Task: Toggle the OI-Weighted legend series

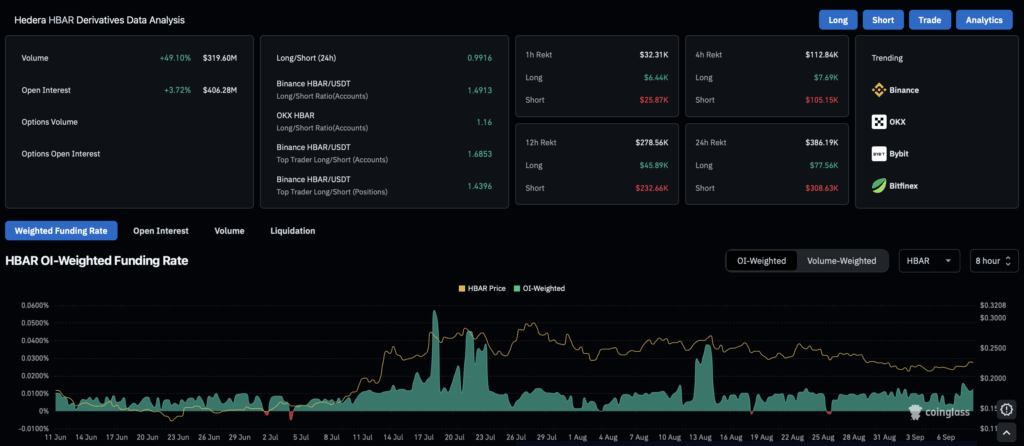Action: (x=539, y=289)
